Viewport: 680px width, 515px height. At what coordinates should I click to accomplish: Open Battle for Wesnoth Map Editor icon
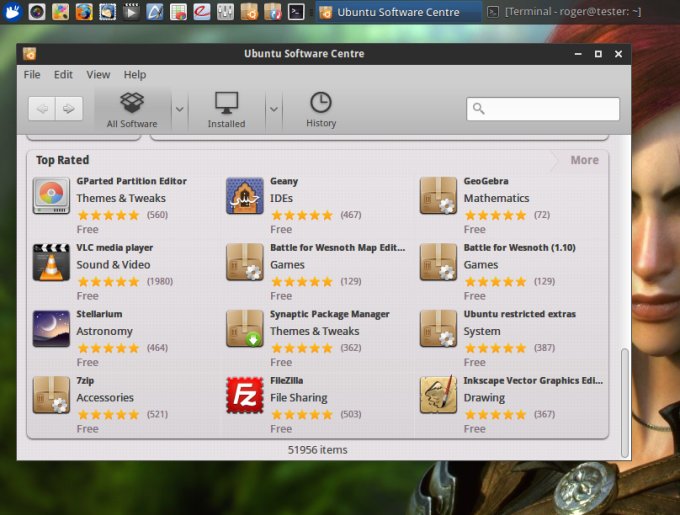pyautogui.click(x=245, y=262)
